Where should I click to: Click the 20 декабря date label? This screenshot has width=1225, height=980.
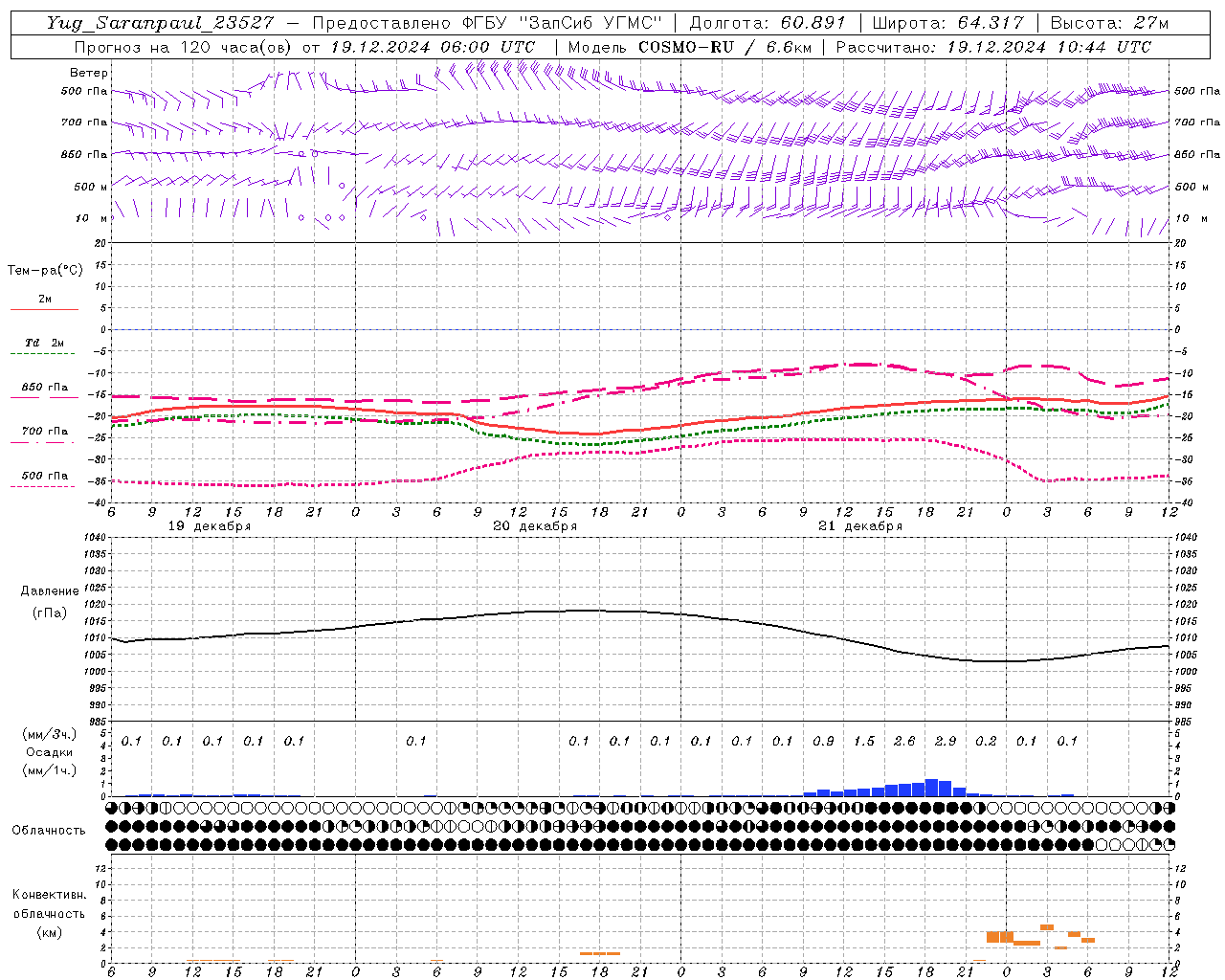pyautogui.click(x=535, y=526)
